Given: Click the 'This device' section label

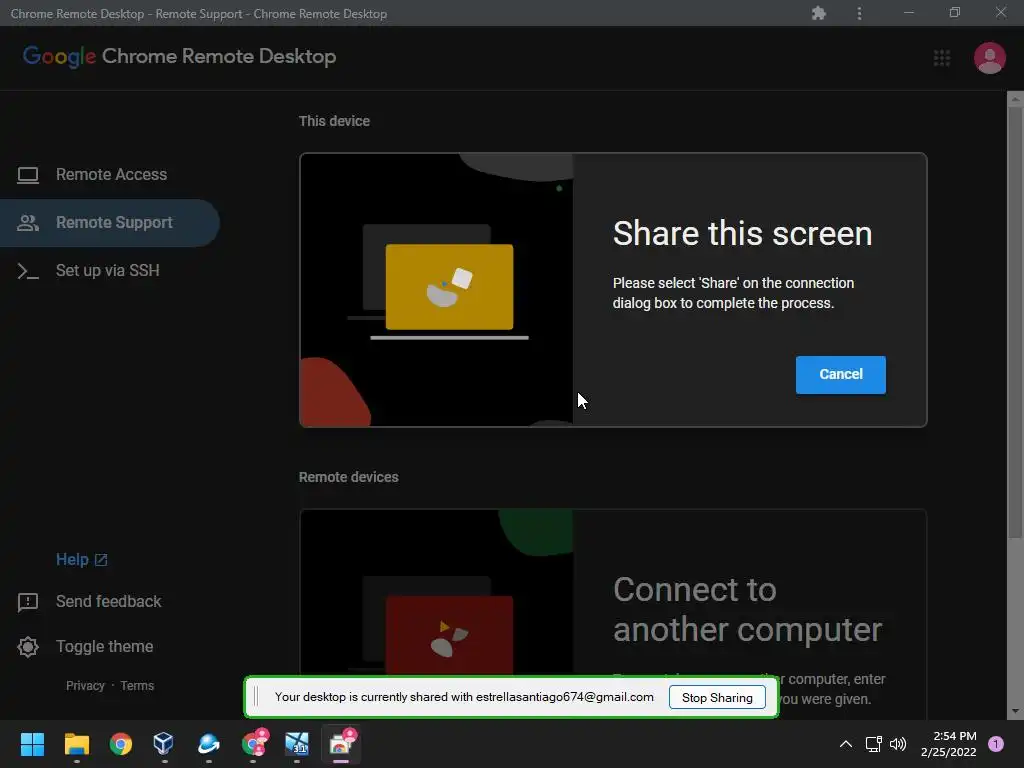Looking at the screenshot, I should 334,121.
